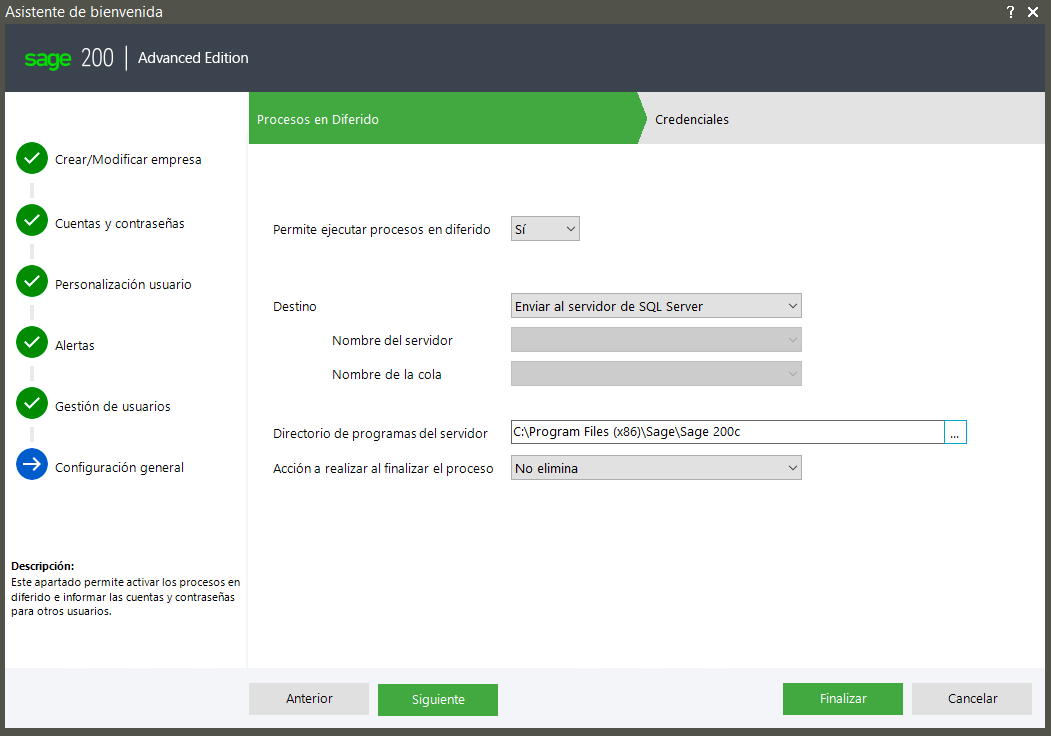Click the Siguiente button
The width and height of the screenshot is (1051, 736).
(x=438, y=699)
